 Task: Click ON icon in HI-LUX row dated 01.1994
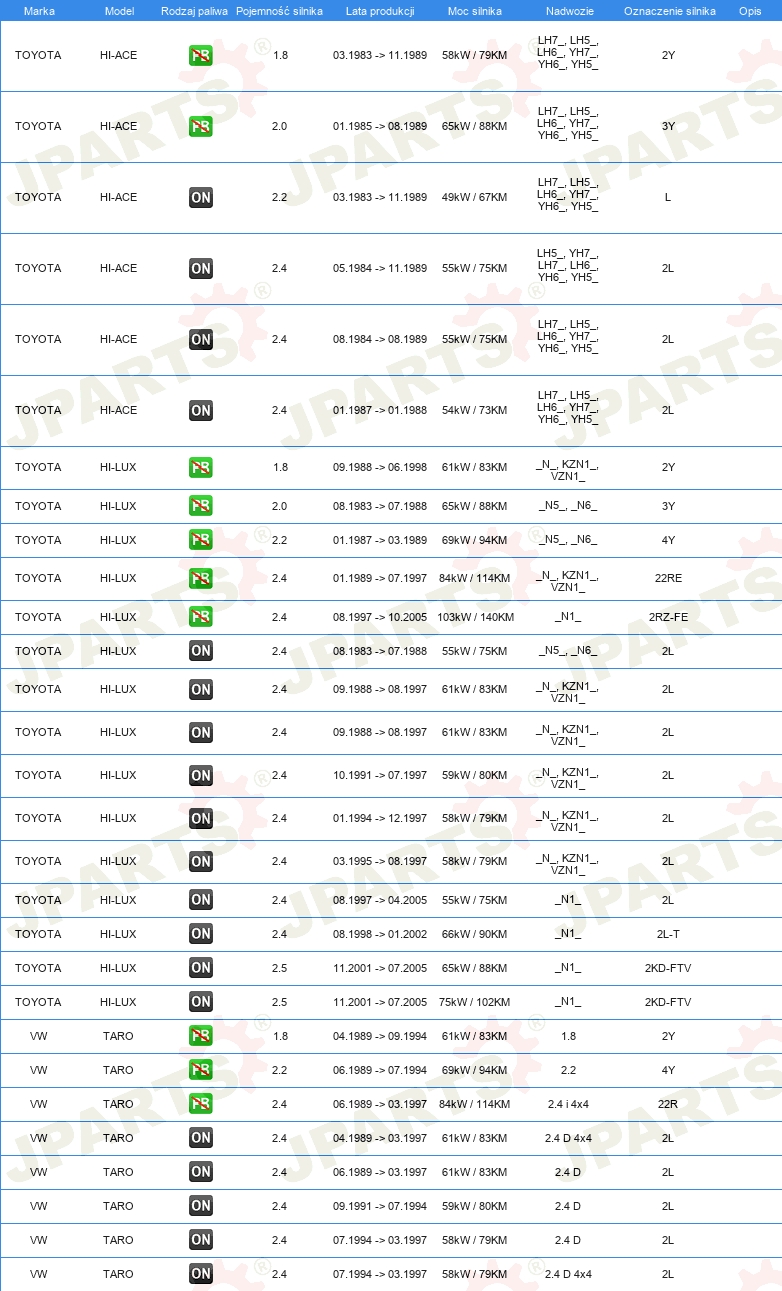coord(201,819)
